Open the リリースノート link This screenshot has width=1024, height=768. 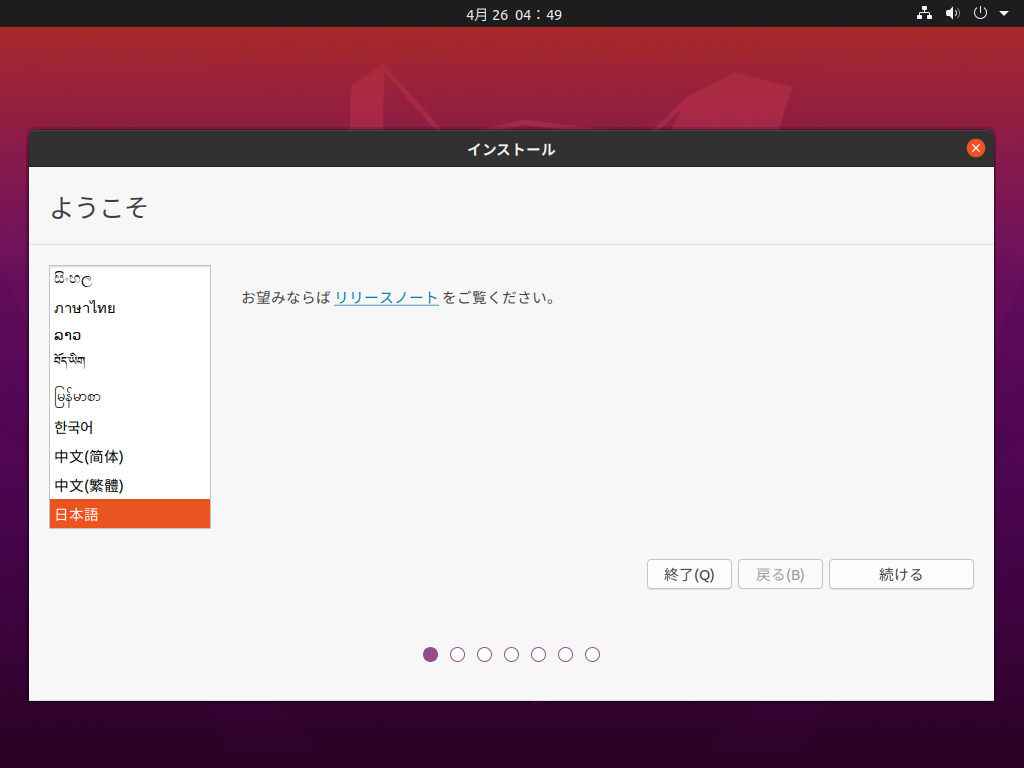(386, 298)
